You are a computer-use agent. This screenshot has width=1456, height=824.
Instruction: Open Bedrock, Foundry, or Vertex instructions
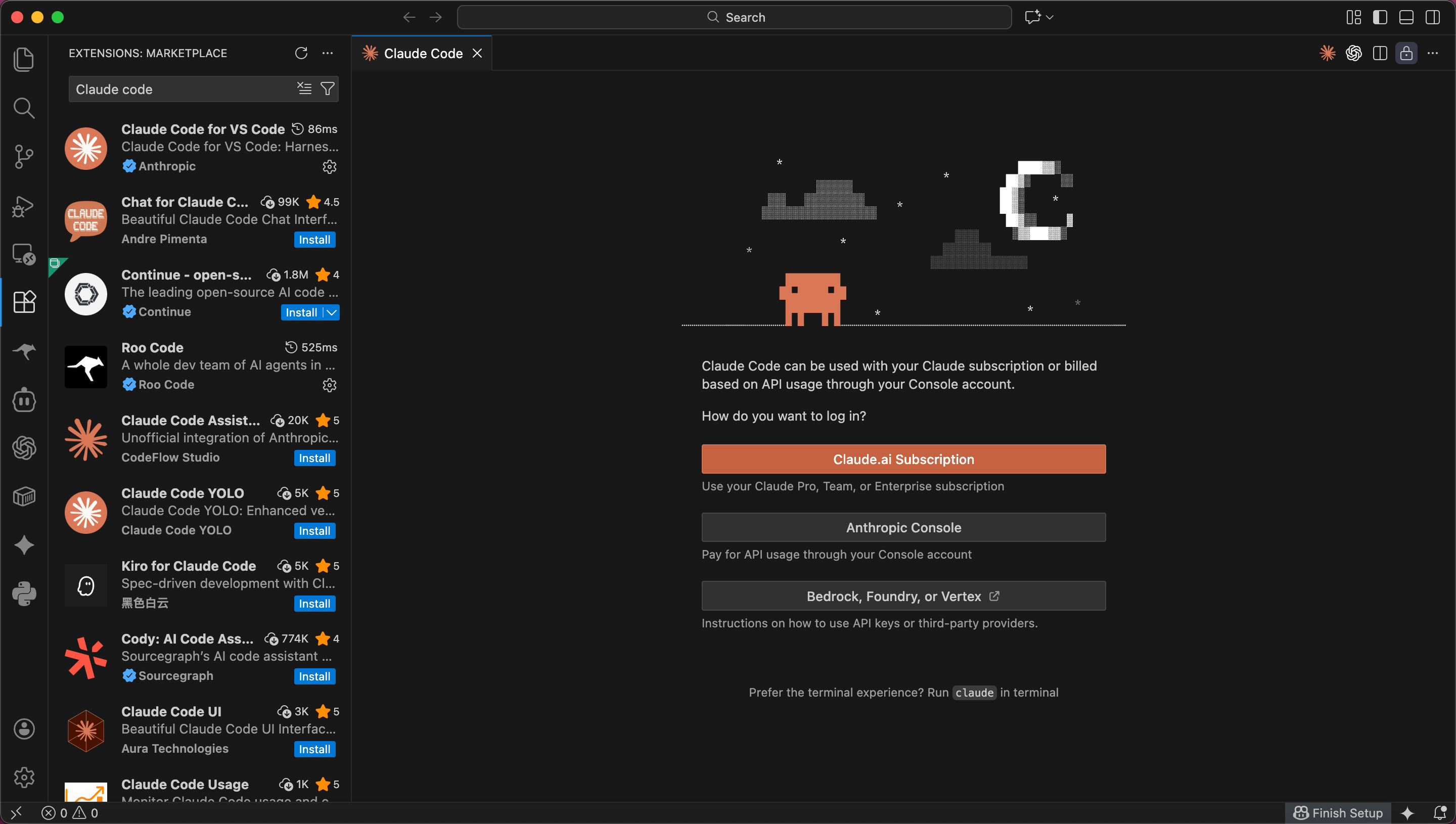[x=903, y=596]
